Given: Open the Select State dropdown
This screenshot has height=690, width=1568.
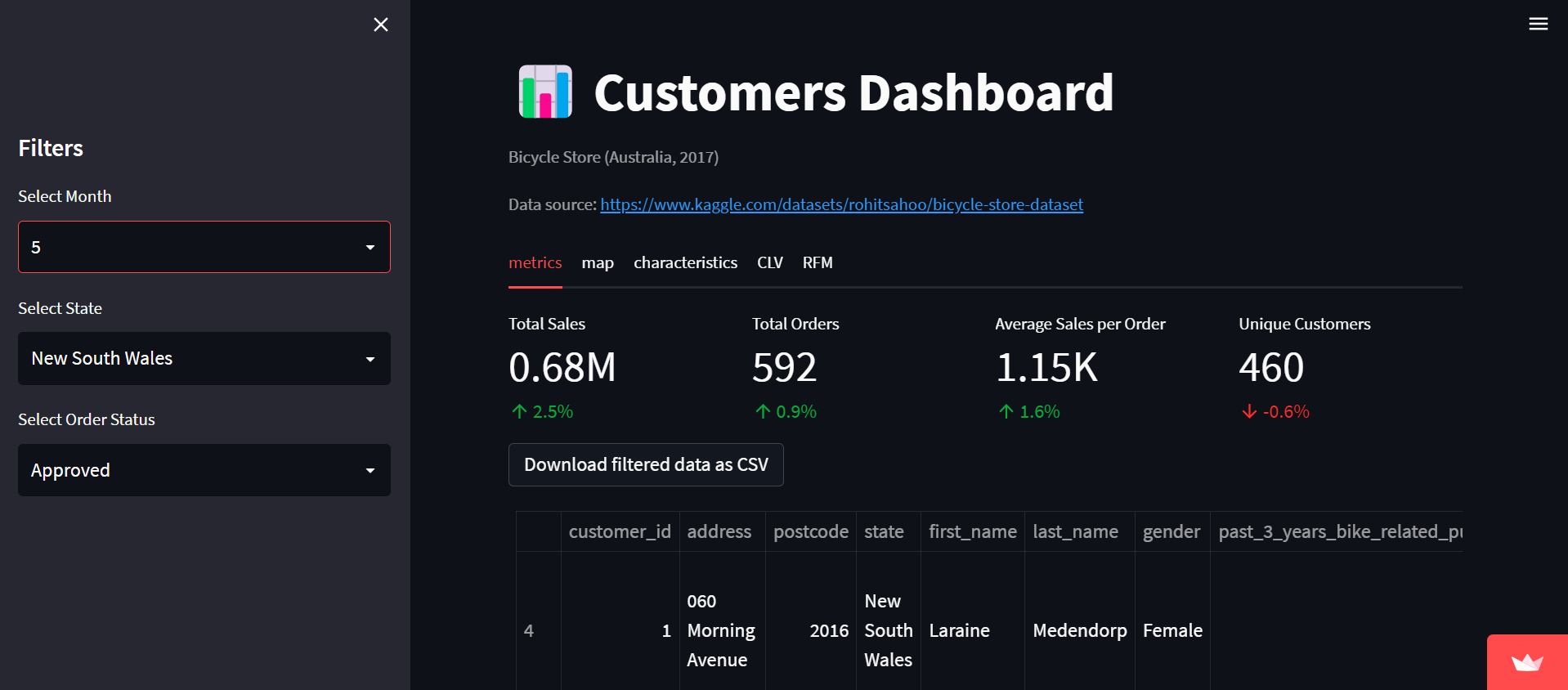Looking at the screenshot, I should click(204, 359).
